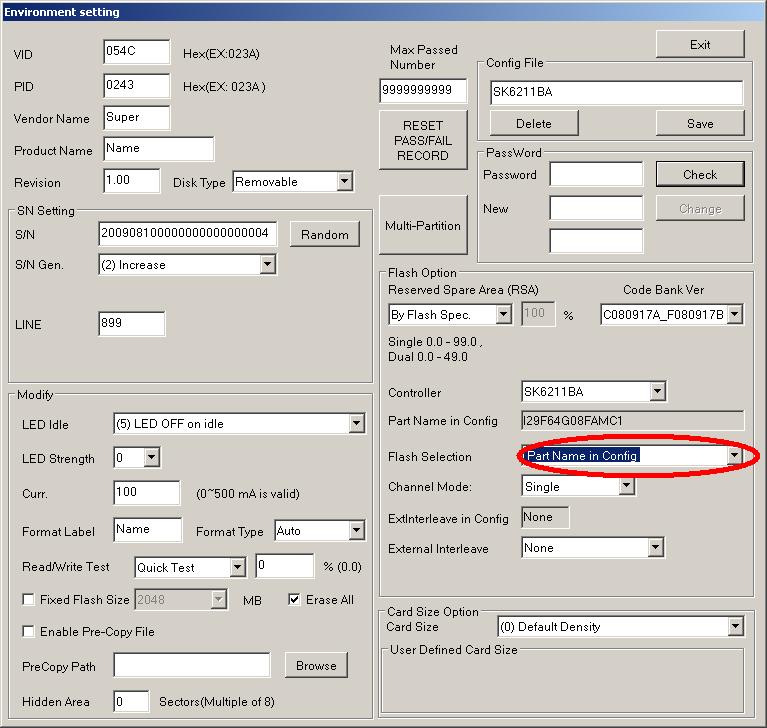The width and height of the screenshot is (767, 728).
Task: Open the Multi-Partition settings
Action: 422,226
